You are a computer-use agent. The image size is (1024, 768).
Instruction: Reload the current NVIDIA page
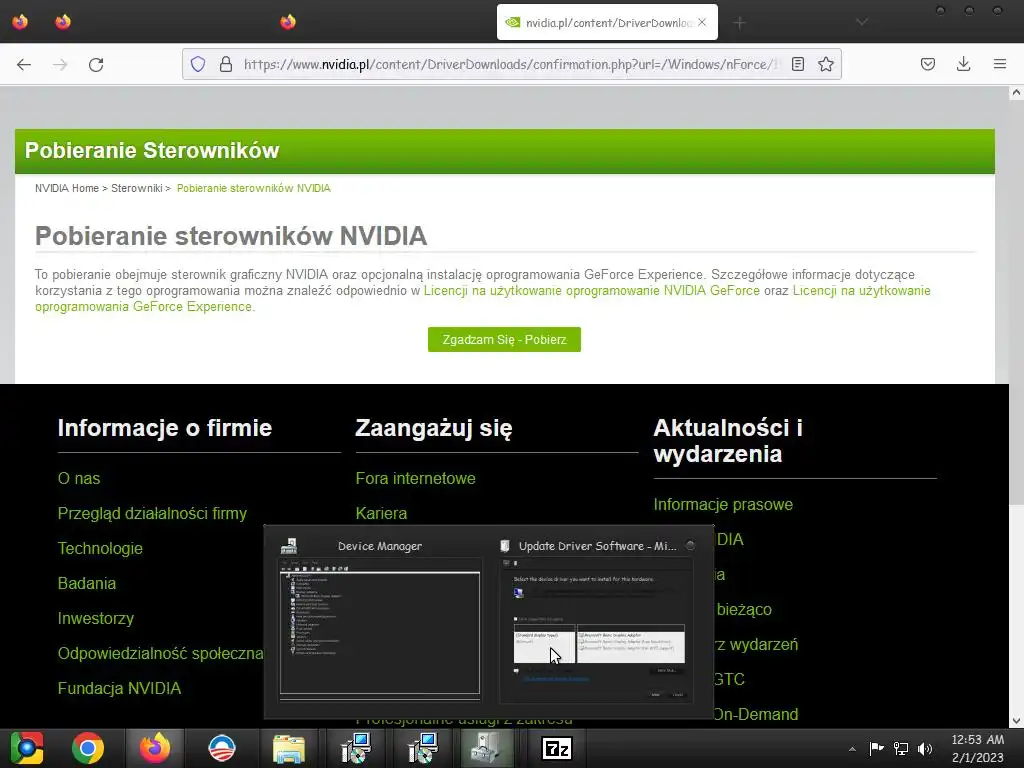click(x=96, y=64)
